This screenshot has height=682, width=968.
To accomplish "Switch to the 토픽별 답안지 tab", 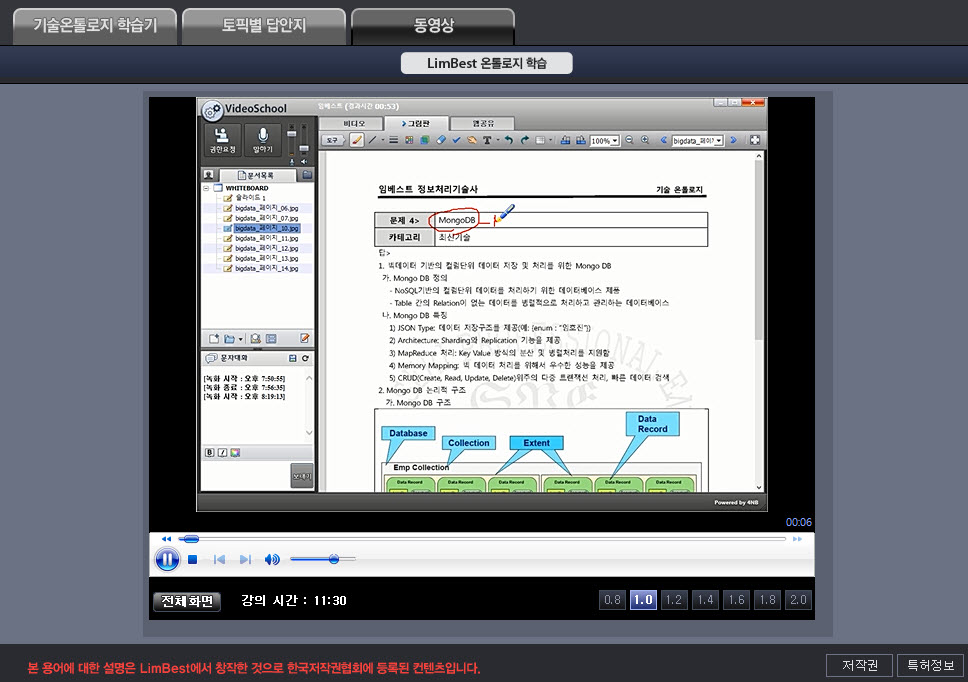I will [264, 26].
